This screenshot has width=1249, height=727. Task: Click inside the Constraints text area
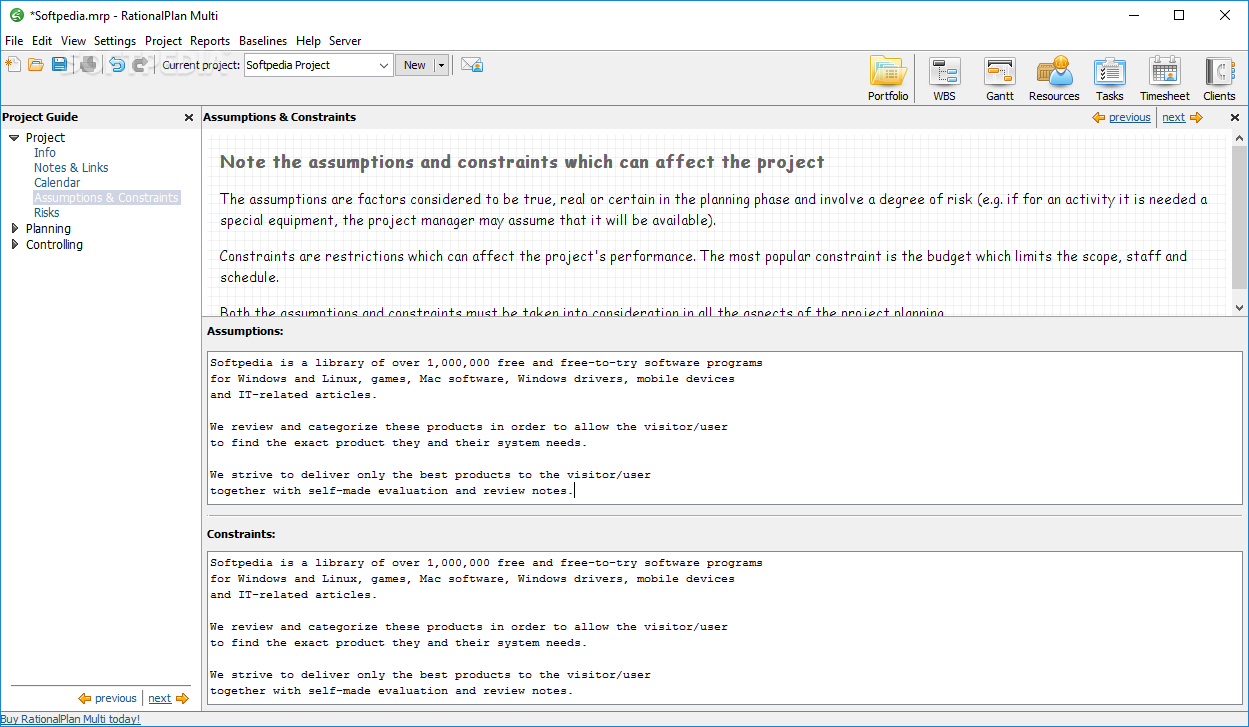click(x=725, y=627)
